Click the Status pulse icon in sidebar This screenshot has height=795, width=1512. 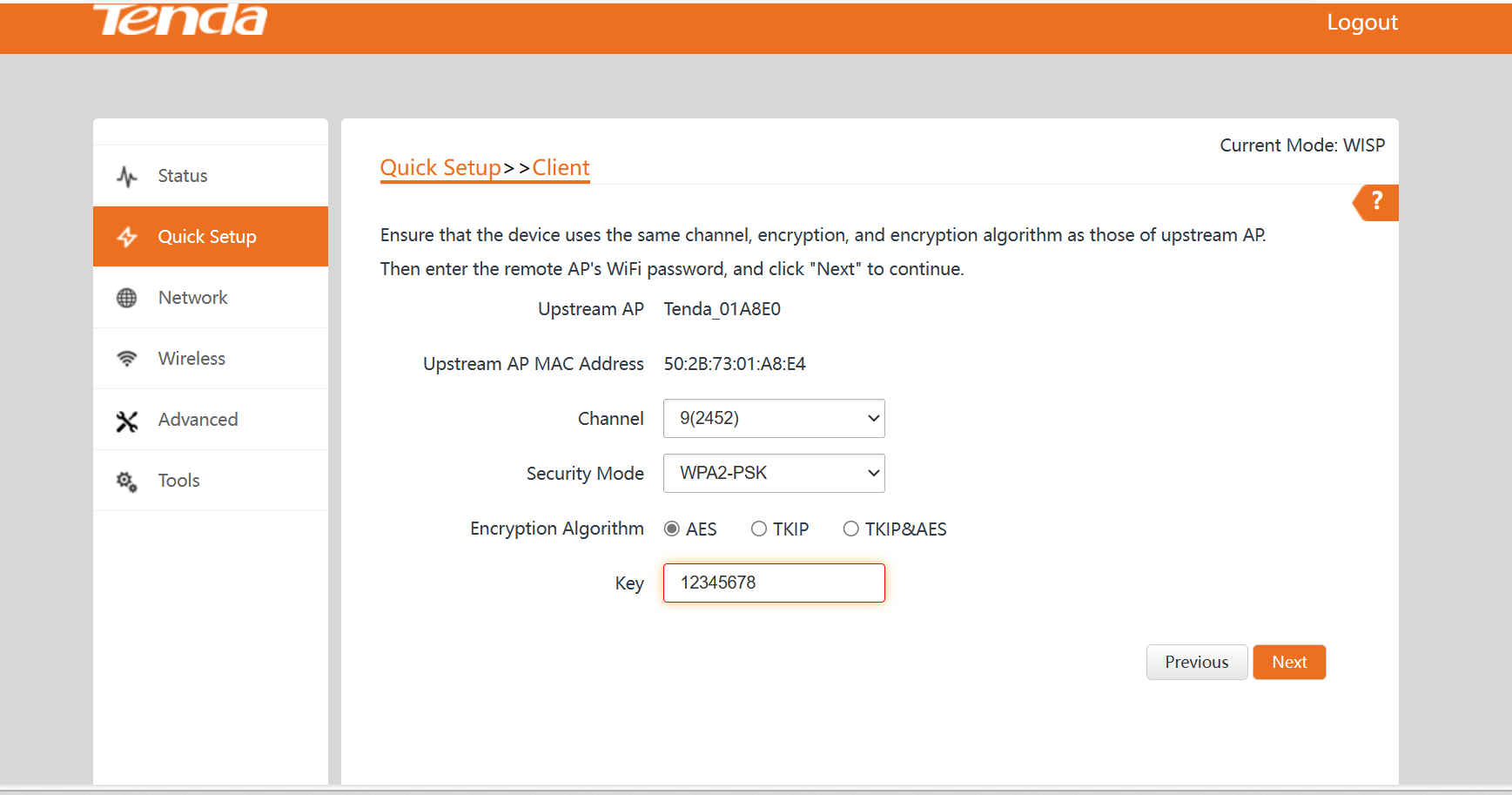(x=127, y=177)
